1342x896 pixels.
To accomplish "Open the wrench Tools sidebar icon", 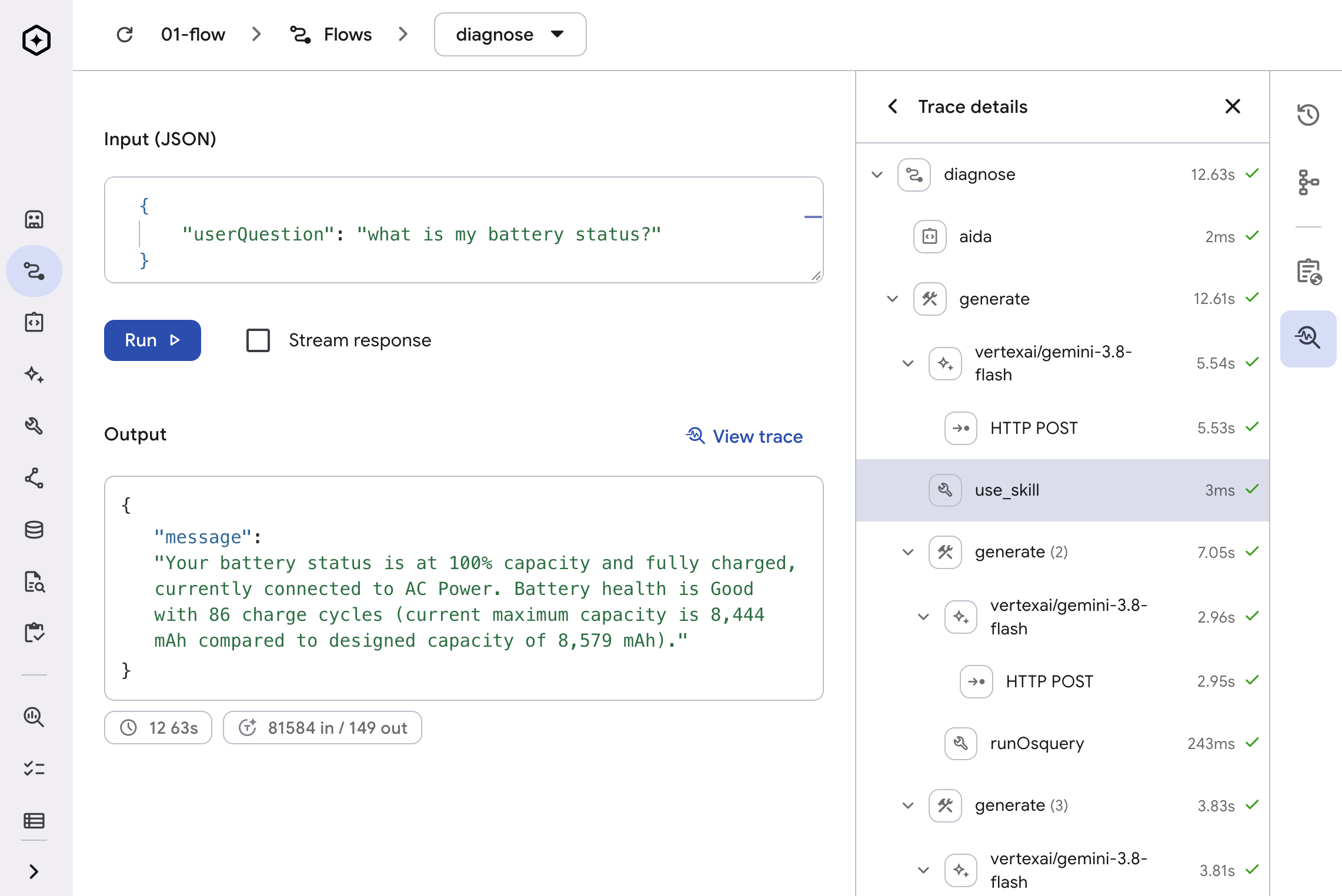I will (34, 426).
